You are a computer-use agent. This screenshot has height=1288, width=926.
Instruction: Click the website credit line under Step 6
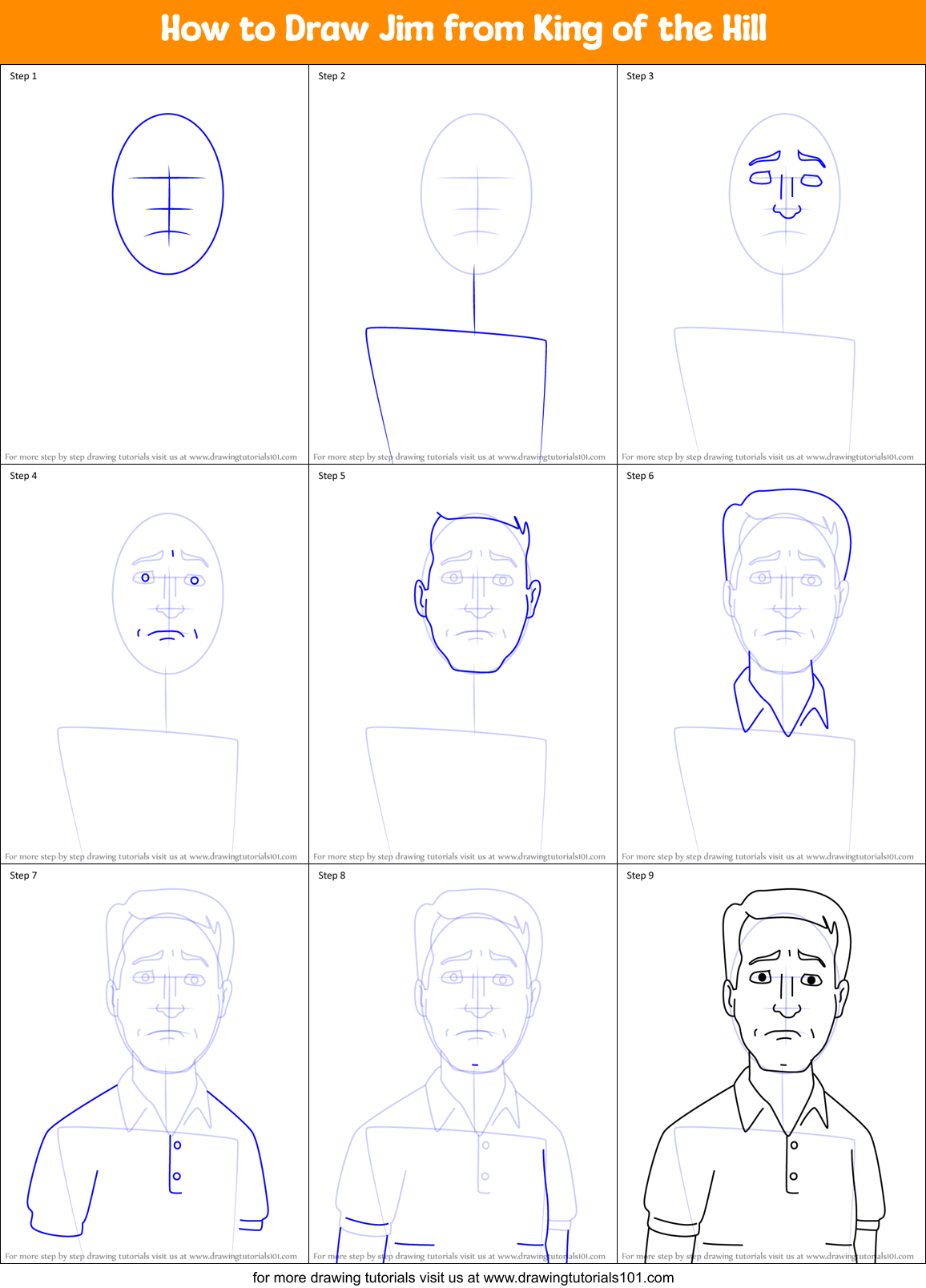click(x=767, y=857)
